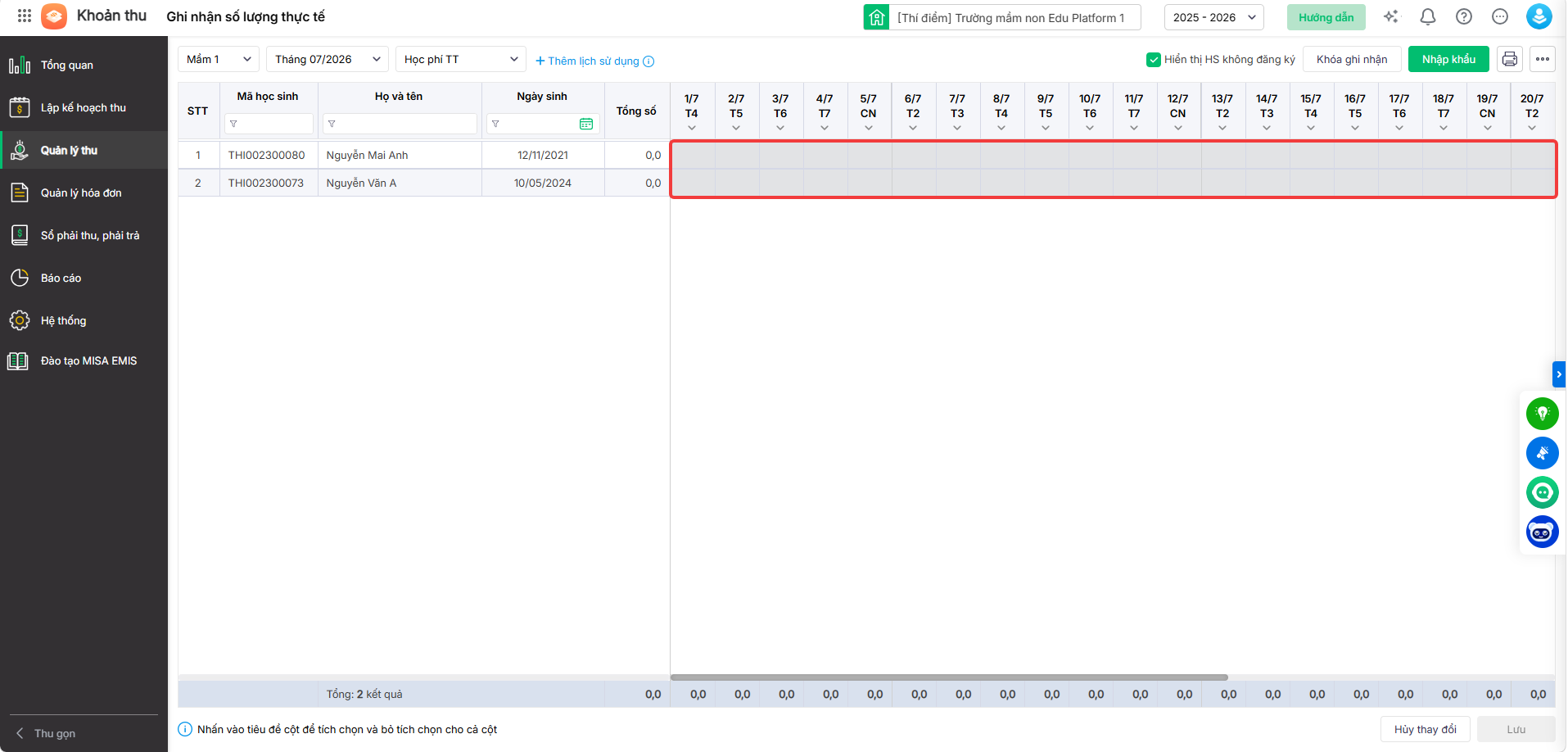Open Đào tạo MISA EMIS in the sidebar
This screenshot has width=1568, height=752.
click(x=84, y=360)
